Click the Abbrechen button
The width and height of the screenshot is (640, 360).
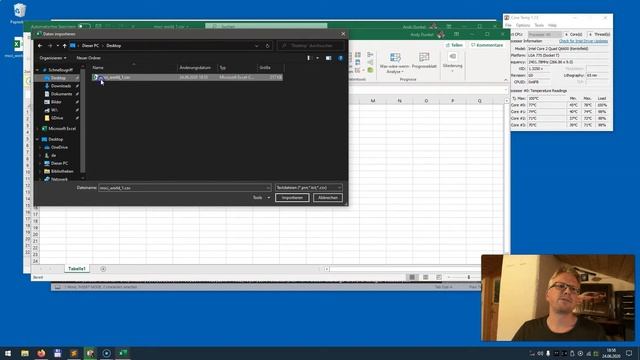tap(328, 198)
